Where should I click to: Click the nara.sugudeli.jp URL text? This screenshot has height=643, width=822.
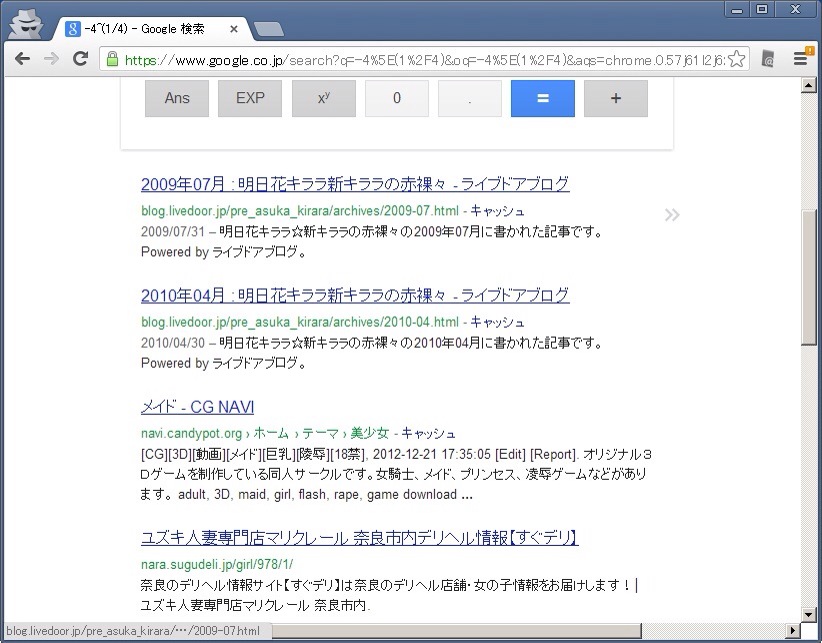click(217, 564)
